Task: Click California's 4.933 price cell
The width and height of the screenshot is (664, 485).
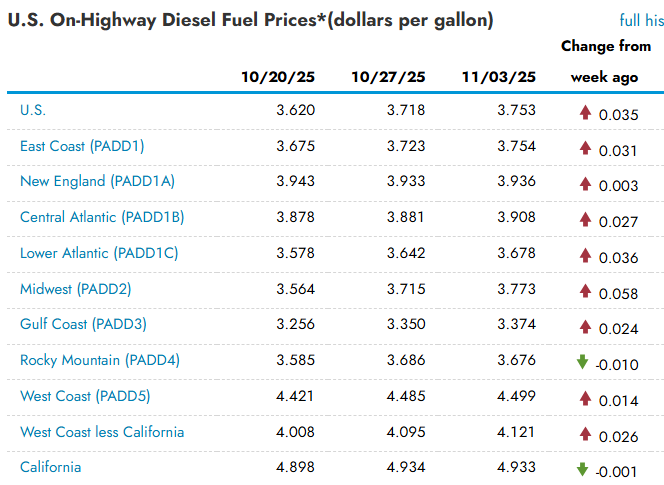Action: pyautogui.click(x=516, y=467)
